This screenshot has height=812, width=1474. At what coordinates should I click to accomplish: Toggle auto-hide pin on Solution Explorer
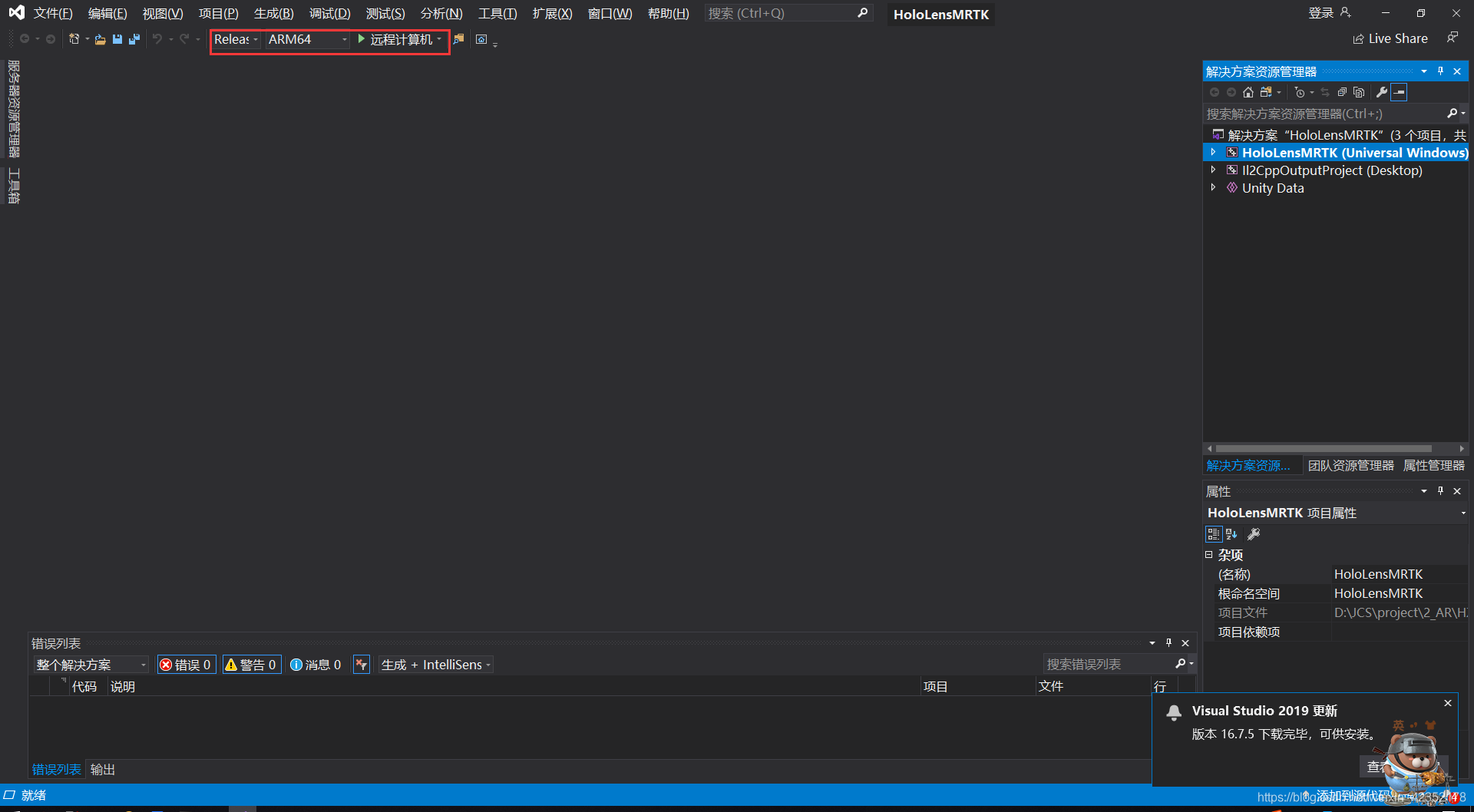1441,71
